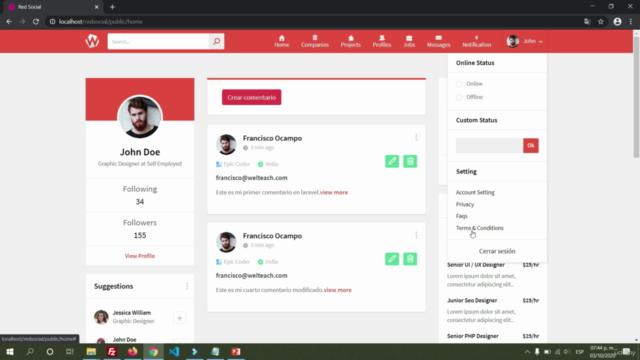Open options menu of cuarto comentario post

[x=416, y=235]
